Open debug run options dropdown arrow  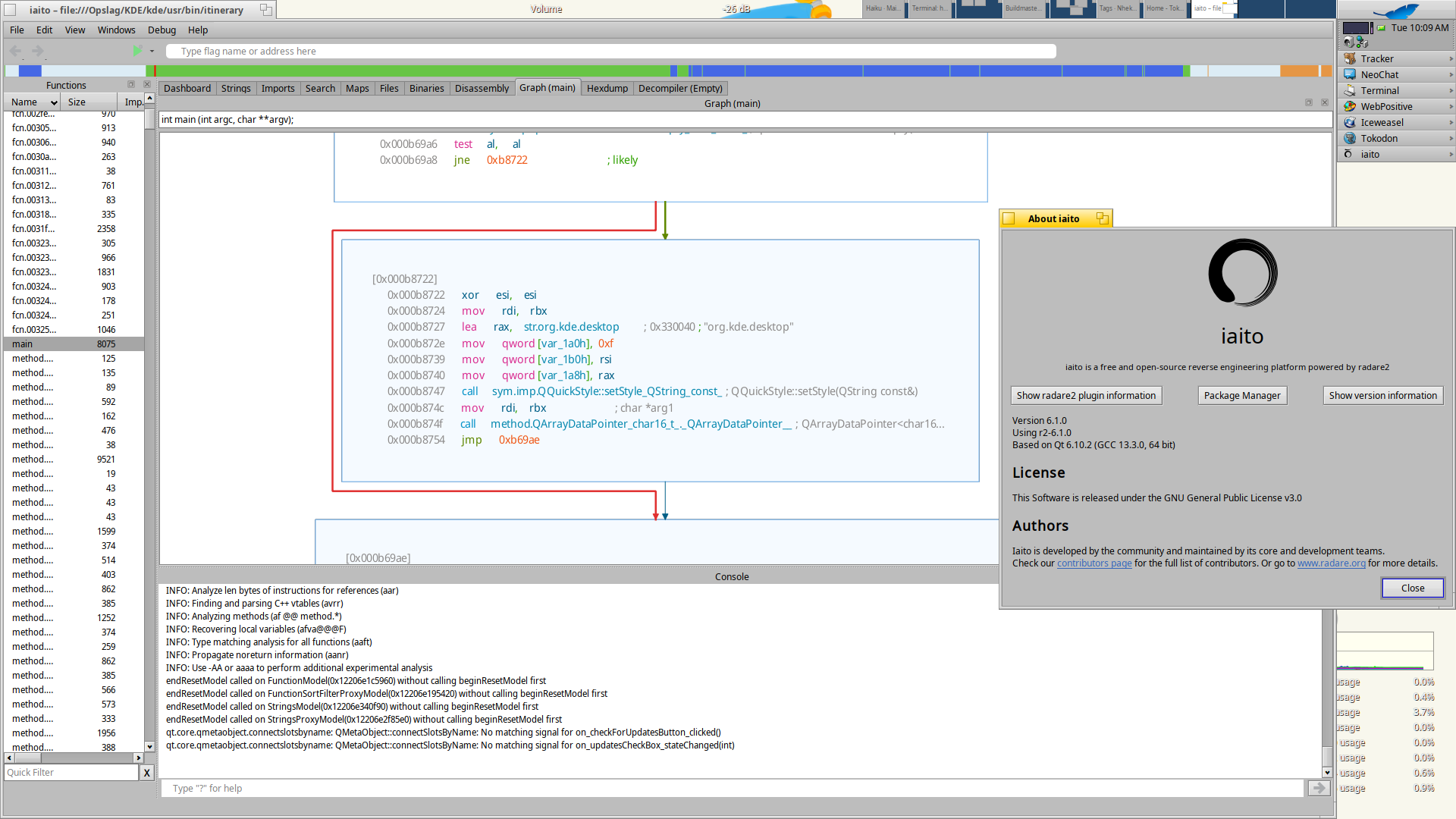click(152, 52)
